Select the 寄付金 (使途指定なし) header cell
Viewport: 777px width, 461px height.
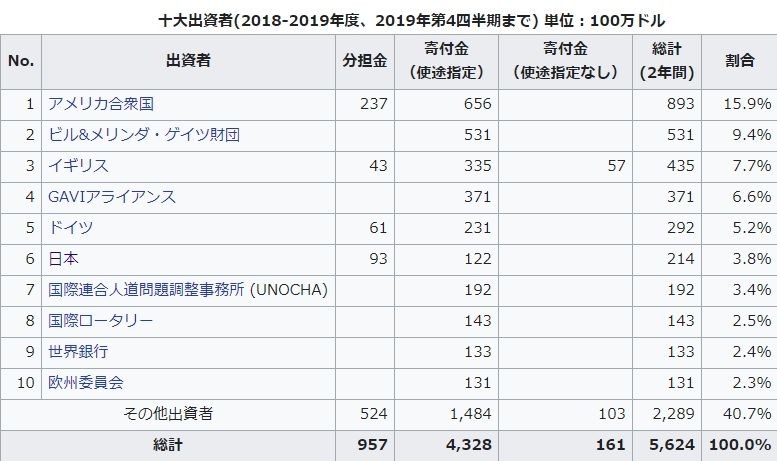[x=564, y=61]
